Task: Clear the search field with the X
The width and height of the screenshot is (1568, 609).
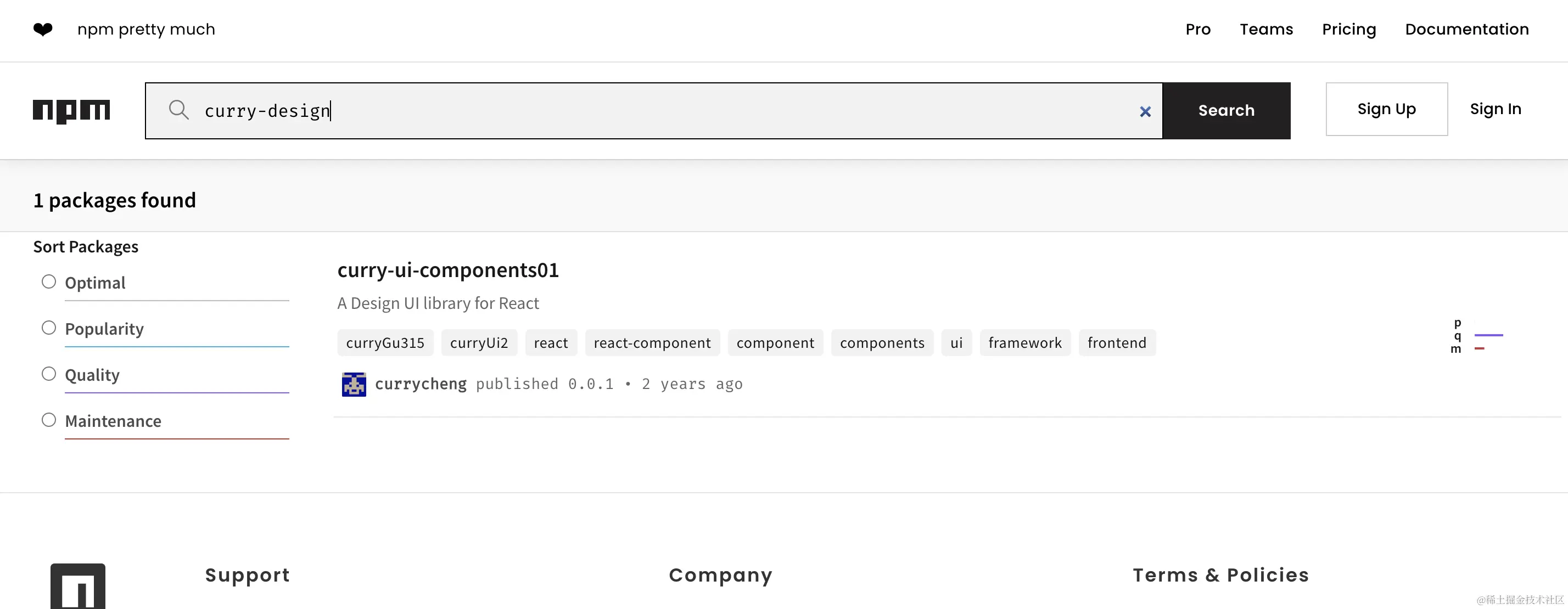Action: pos(1145,111)
